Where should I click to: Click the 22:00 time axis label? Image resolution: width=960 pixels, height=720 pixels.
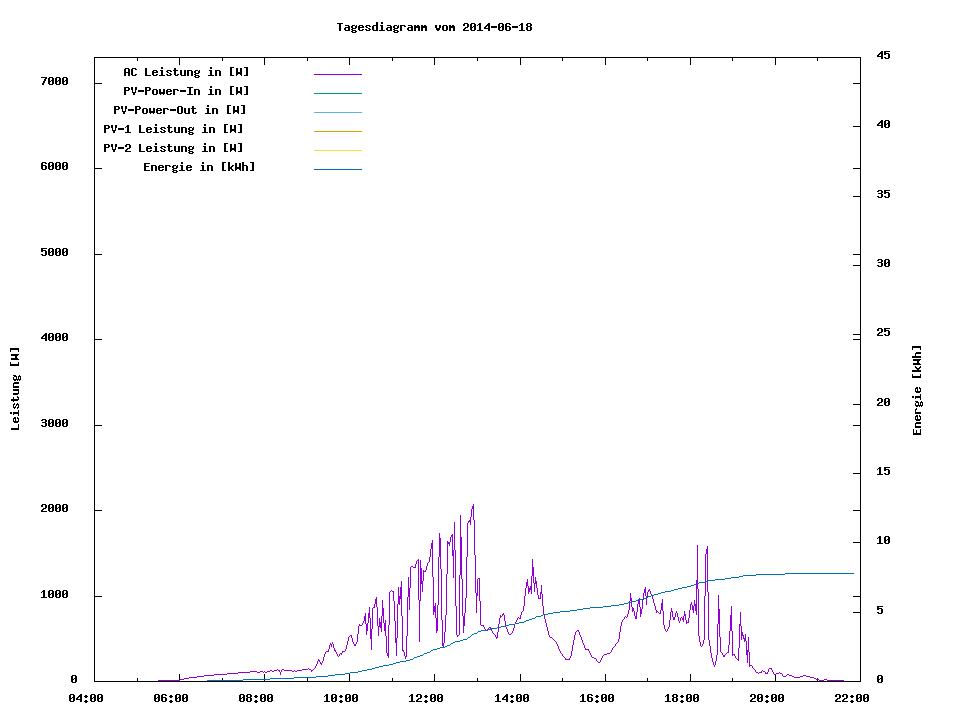(x=851, y=698)
